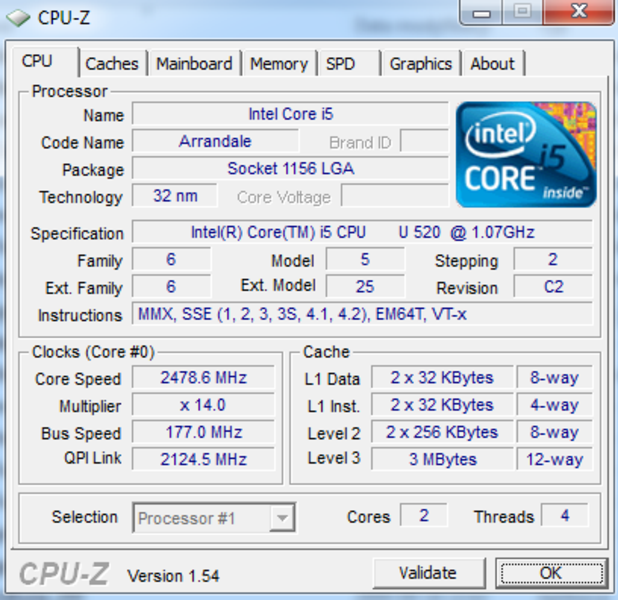Open the Mainboard tab
Viewport: 618px width, 600px height.
point(195,63)
